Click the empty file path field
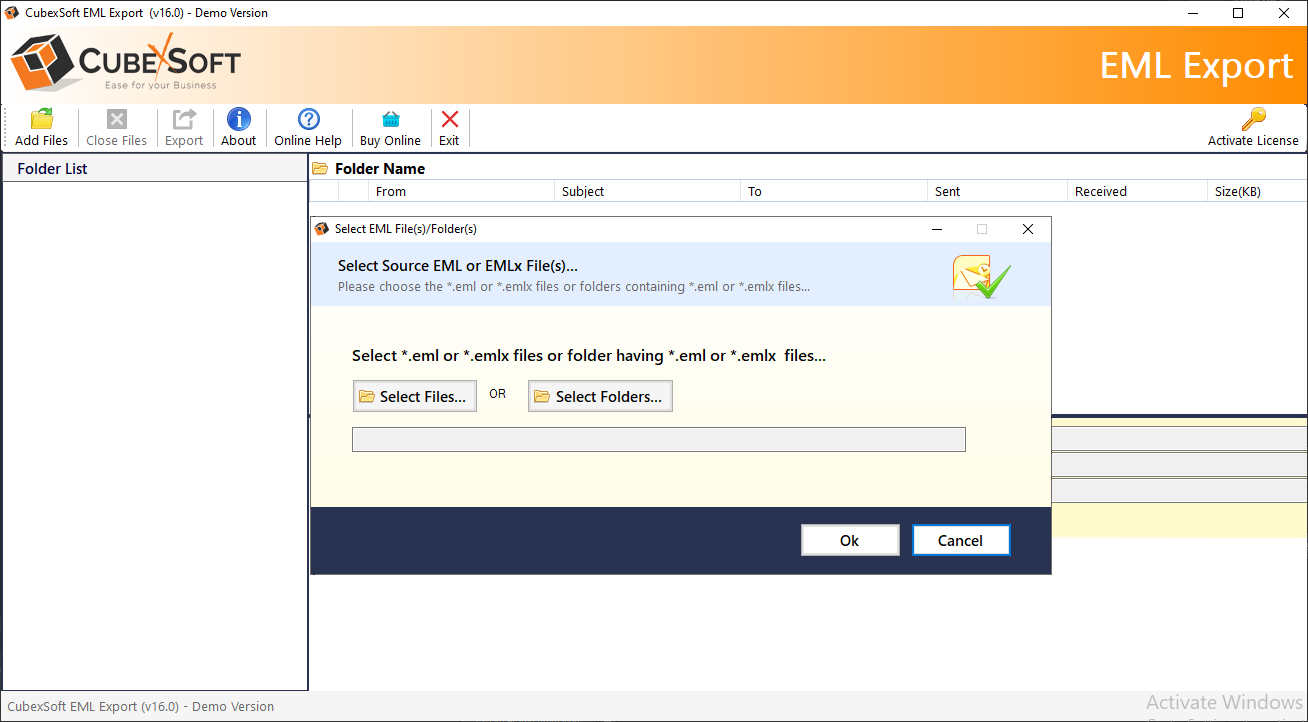Image resolution: width=1308 pixels, height=722 pixels. [658, 440]
